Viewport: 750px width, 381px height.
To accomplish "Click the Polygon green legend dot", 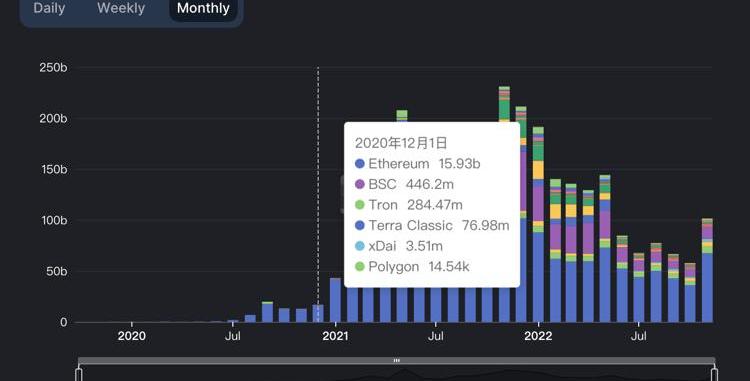I will point(360,266).
